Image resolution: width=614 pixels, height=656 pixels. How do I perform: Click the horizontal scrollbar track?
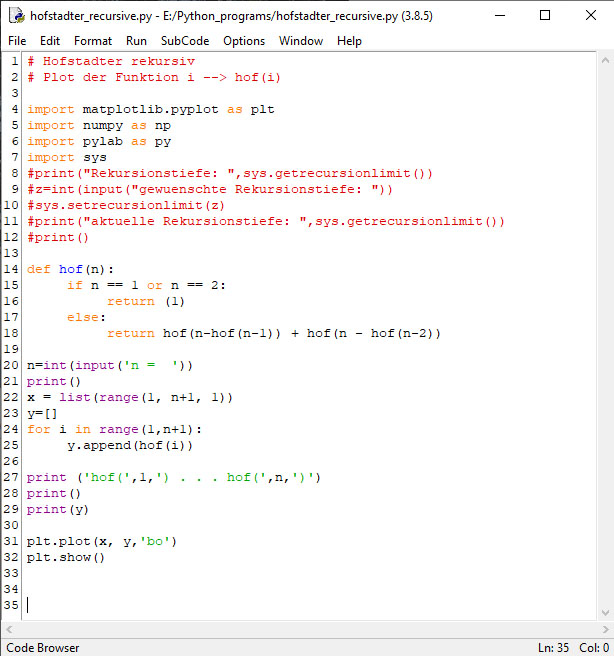pyautogui.click(x=300, y=629)
